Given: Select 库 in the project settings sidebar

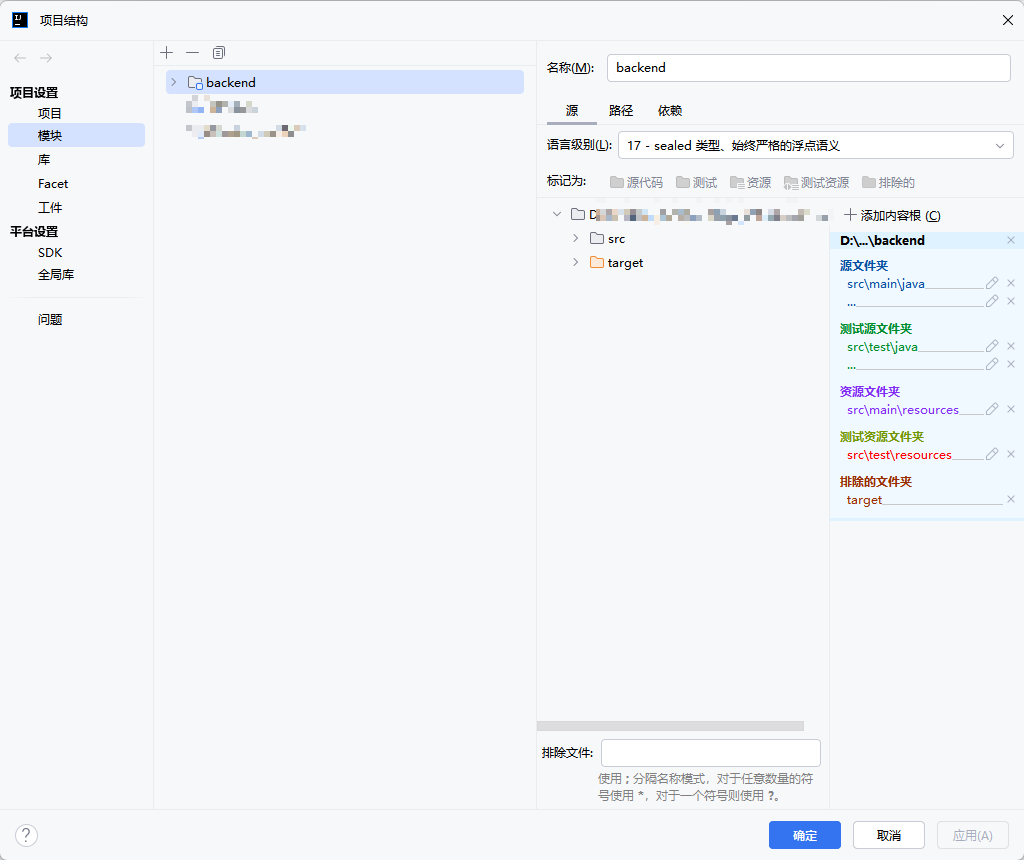Looking at the screenshot, I should click(x=44, y=159).
